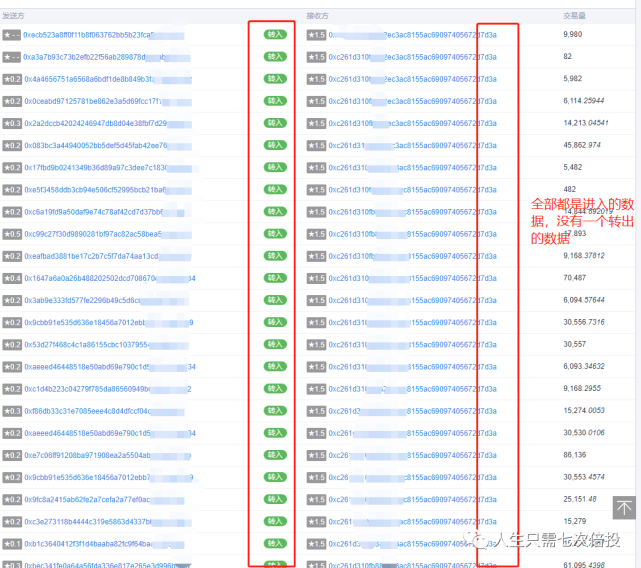Click the 发送方 column header
This screenshot has width=641, height=568.
coord(13,16)
